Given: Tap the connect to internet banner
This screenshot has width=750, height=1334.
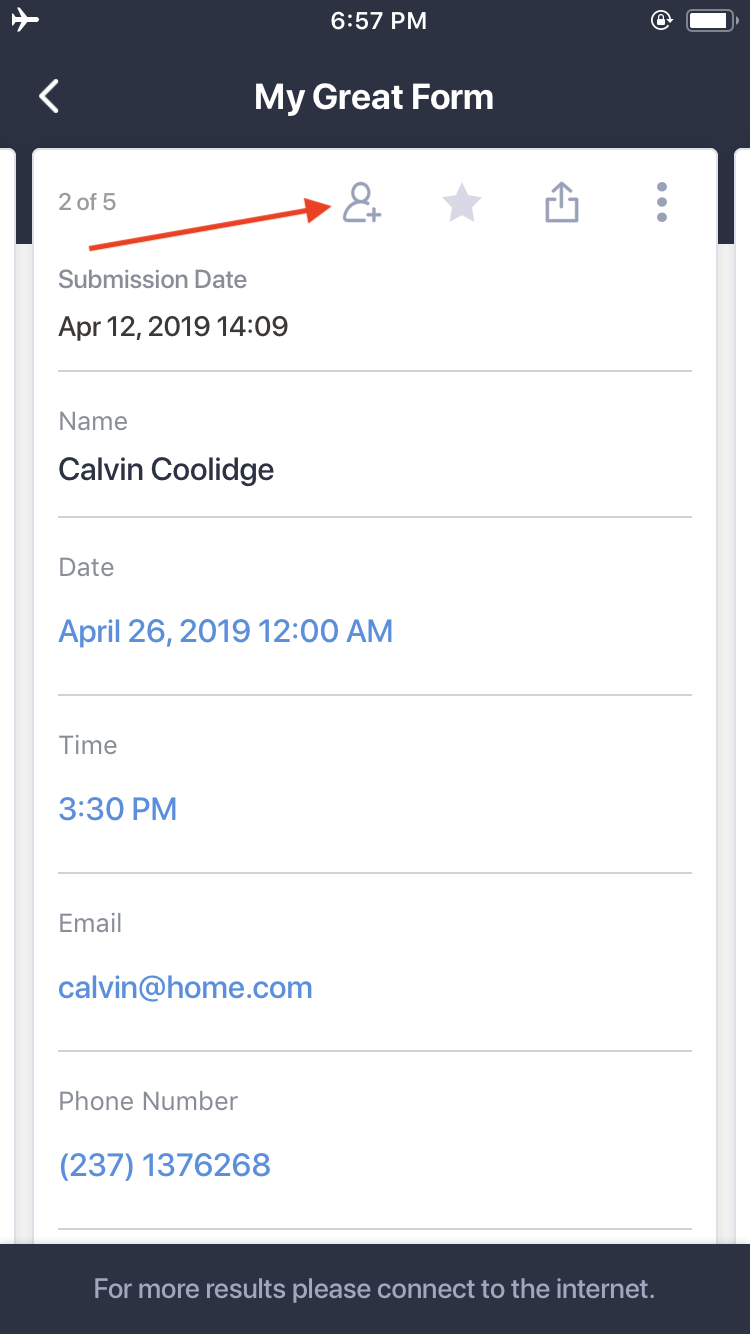Looking at the screenshot, I should (374, 1288).
